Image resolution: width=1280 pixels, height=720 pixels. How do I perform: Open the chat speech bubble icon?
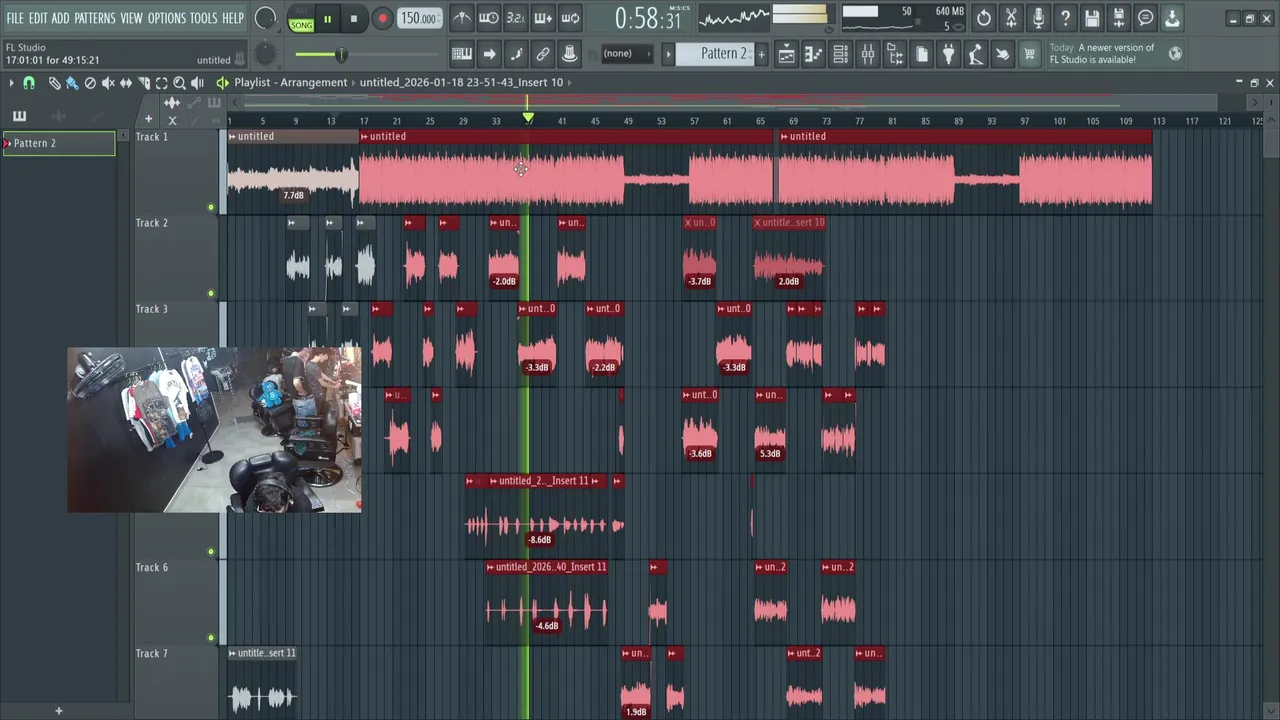1146,18
